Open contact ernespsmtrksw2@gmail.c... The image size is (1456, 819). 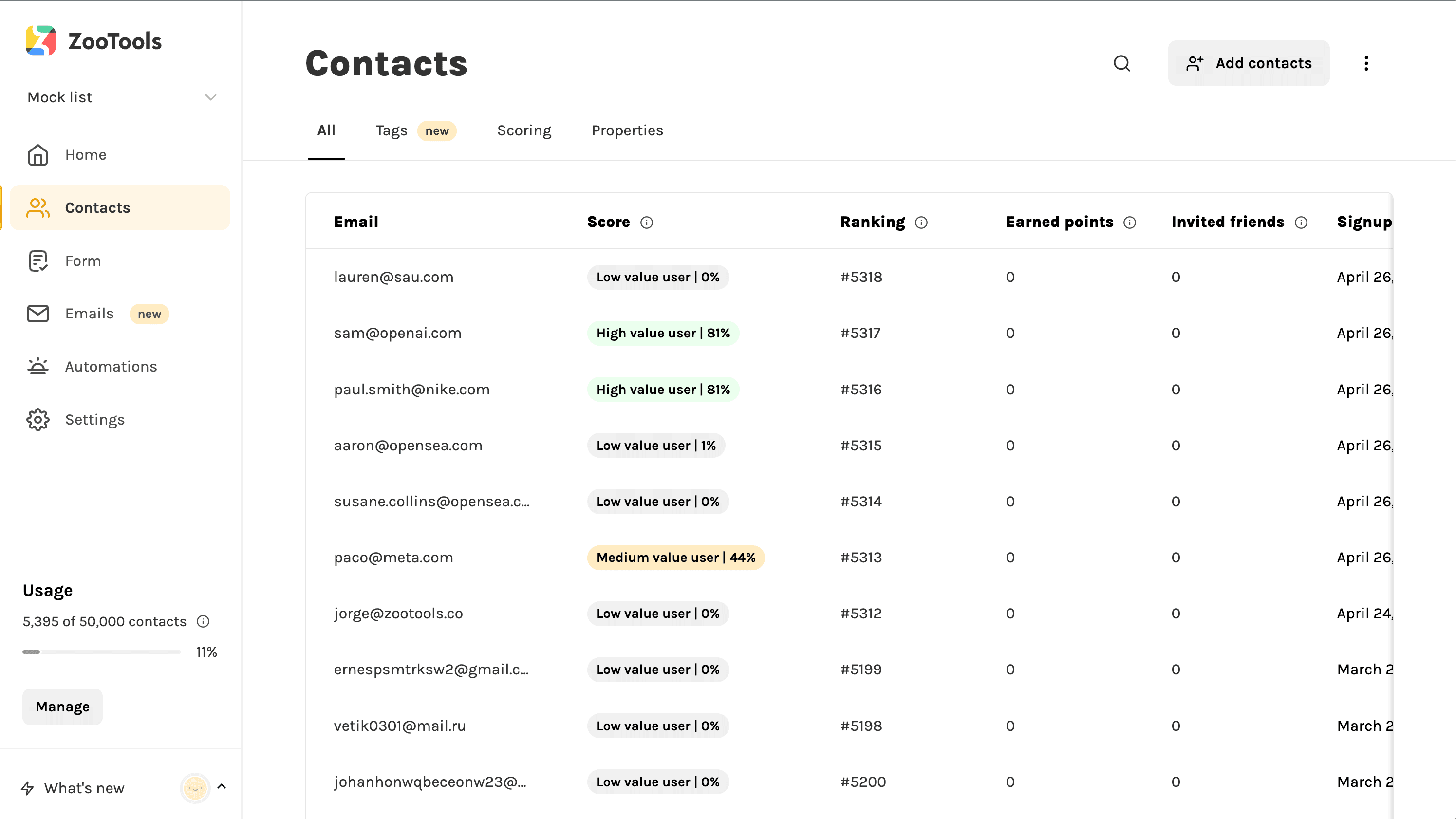tap(431, 669)
